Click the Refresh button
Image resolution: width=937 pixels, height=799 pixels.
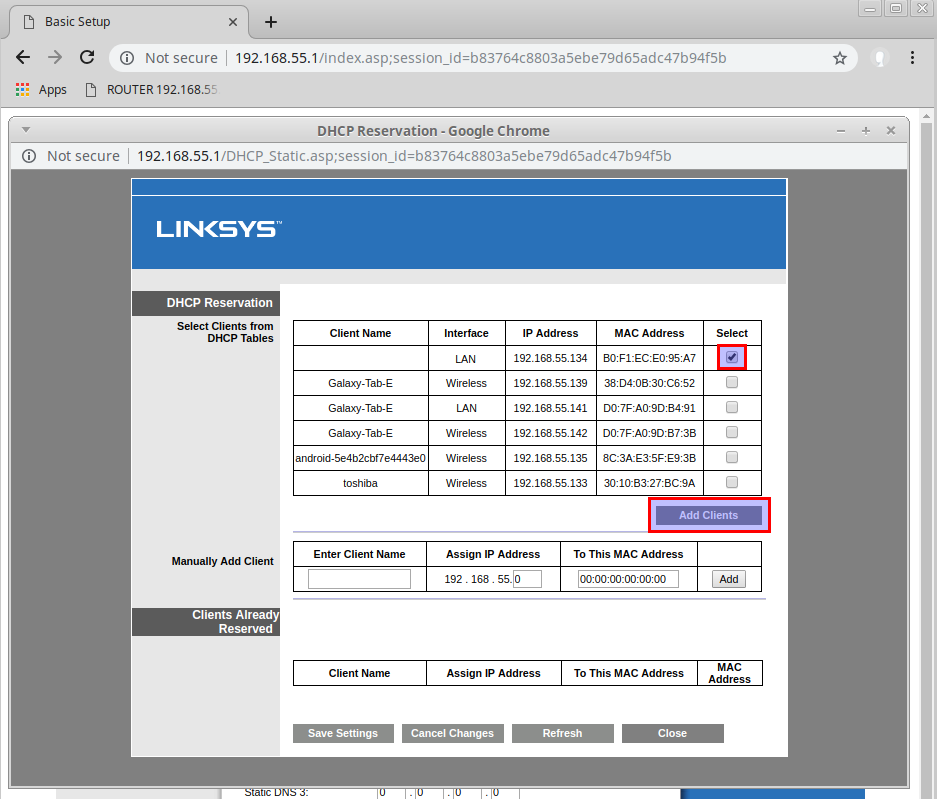562,733
